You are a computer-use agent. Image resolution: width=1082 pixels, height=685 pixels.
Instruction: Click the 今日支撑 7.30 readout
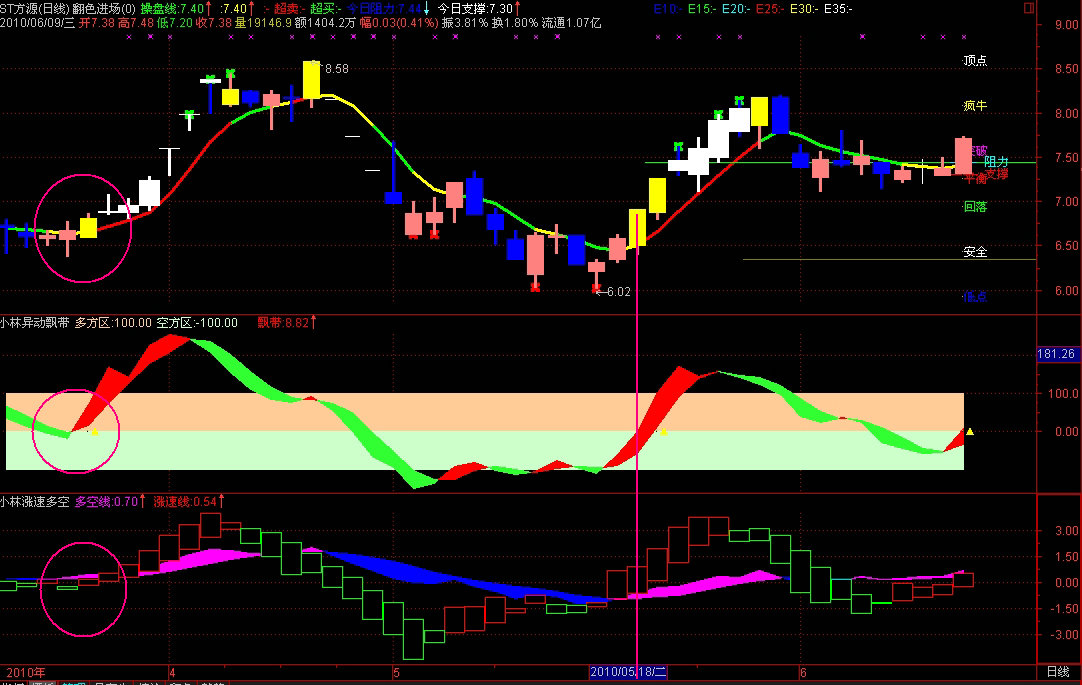tap(472, 8)
